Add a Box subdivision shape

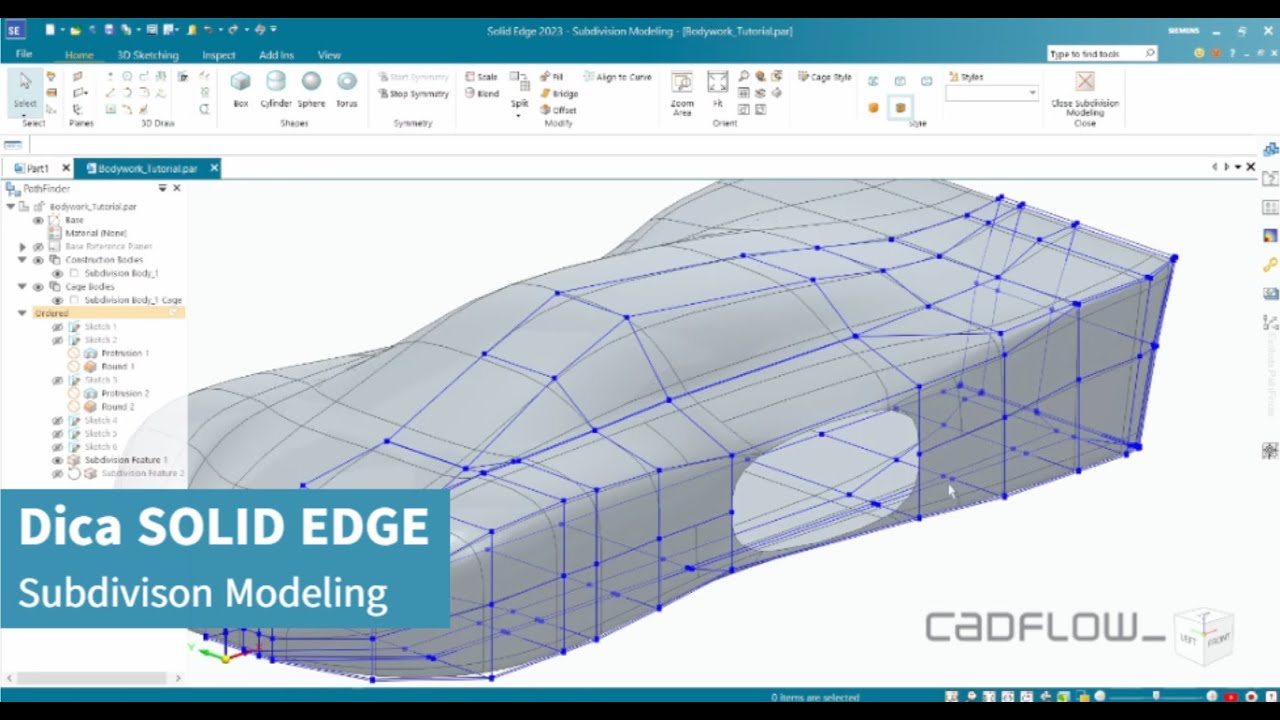pyautogui.click(x=240, y=89)
